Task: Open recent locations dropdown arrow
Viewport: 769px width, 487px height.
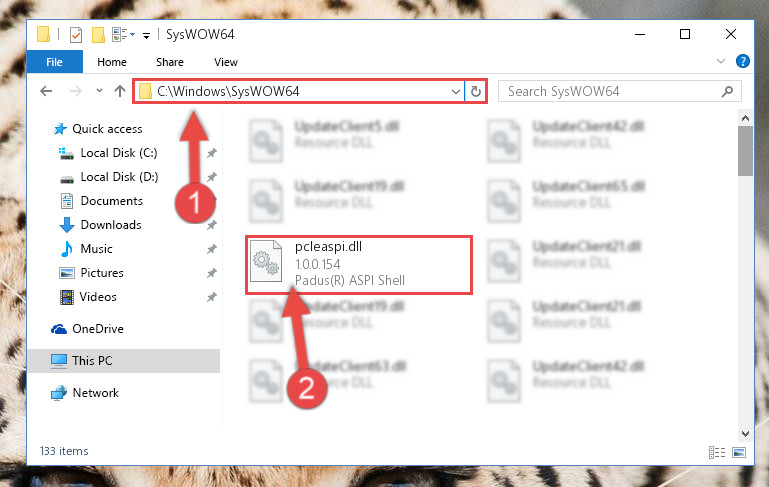Action: click(99, 91)
